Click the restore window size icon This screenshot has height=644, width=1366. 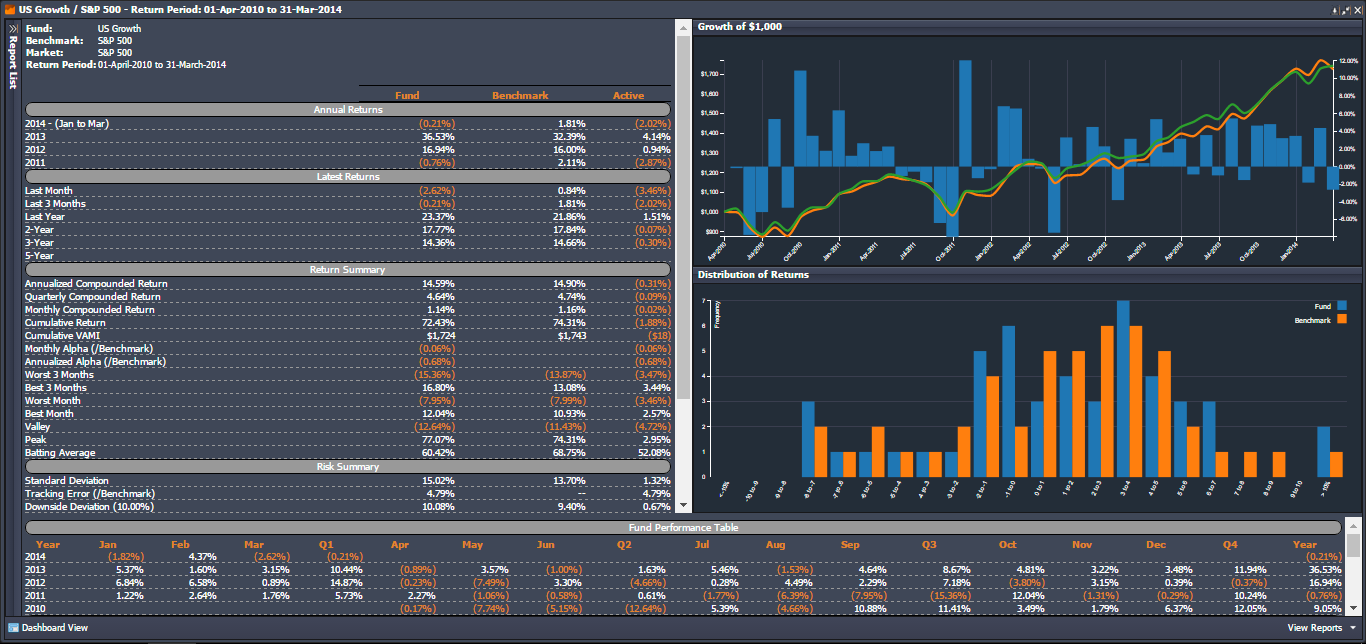[1345, 8]
